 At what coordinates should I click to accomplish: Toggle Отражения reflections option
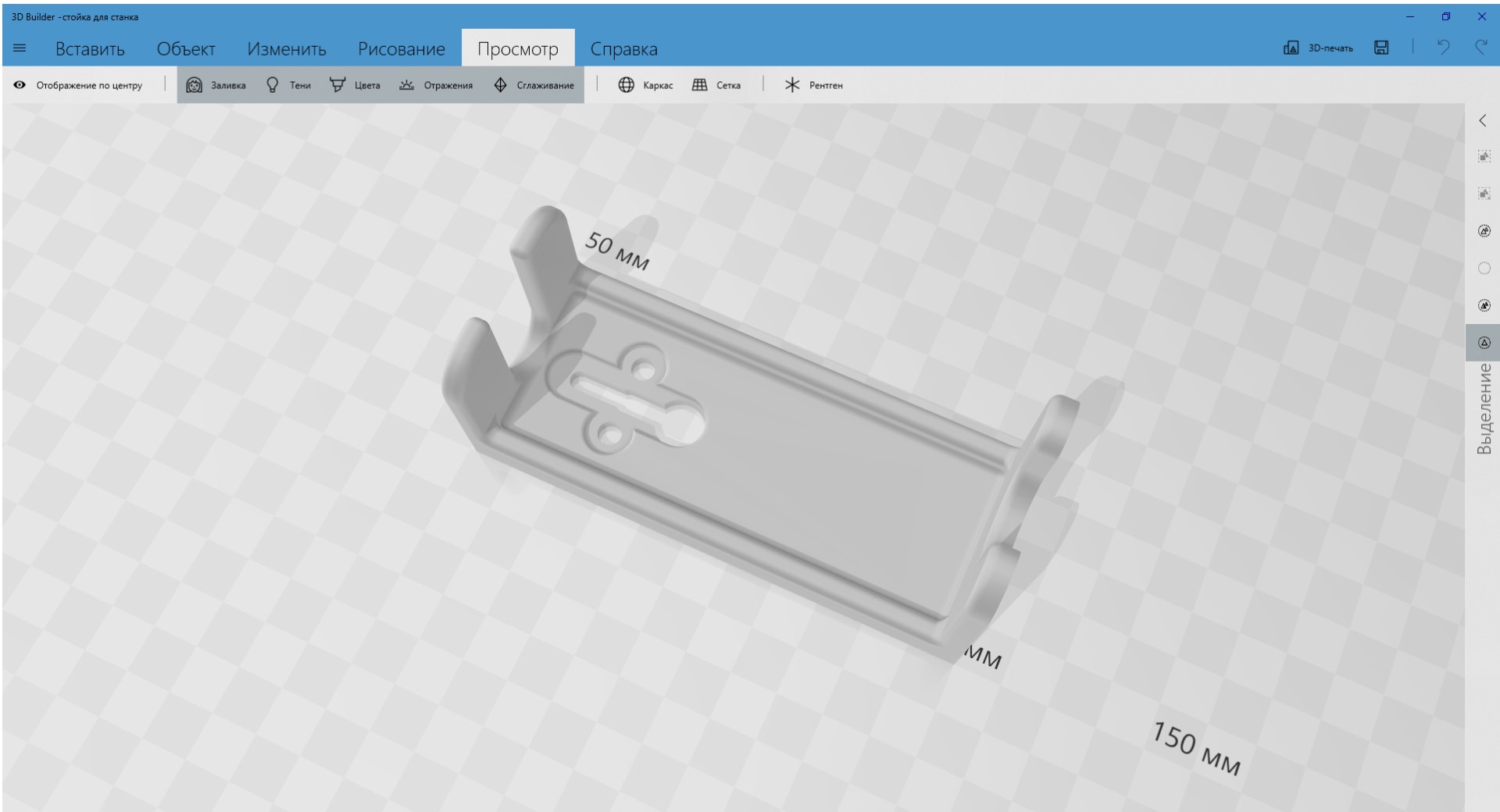436,85
